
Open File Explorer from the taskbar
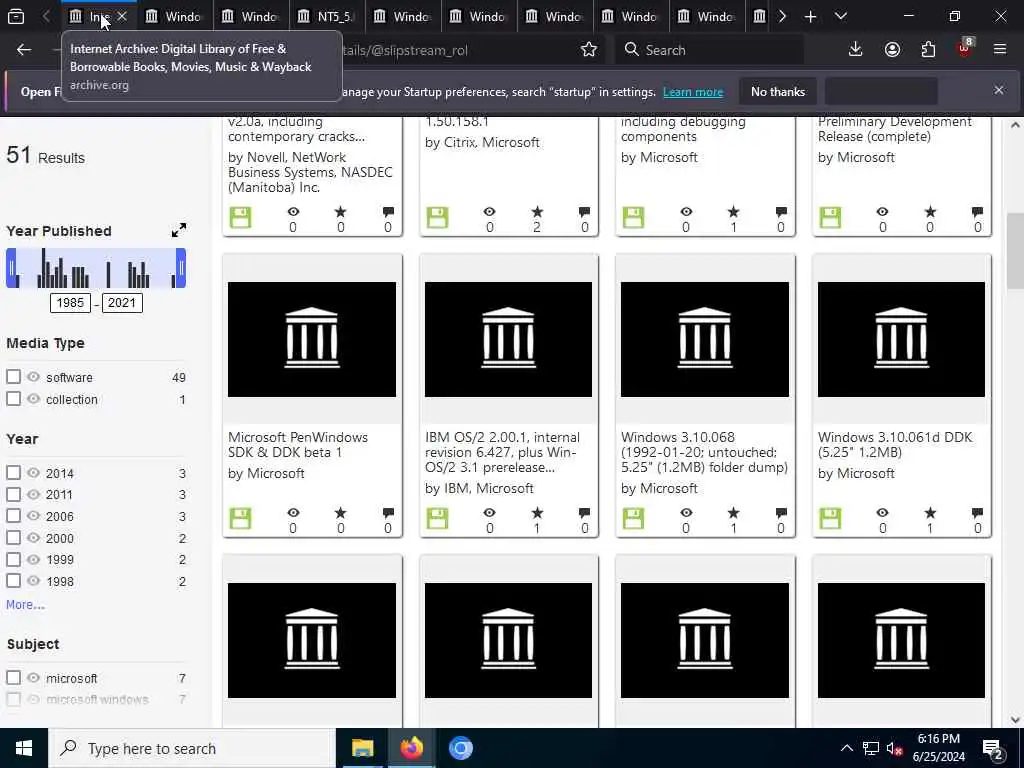[x=362, y=748]
